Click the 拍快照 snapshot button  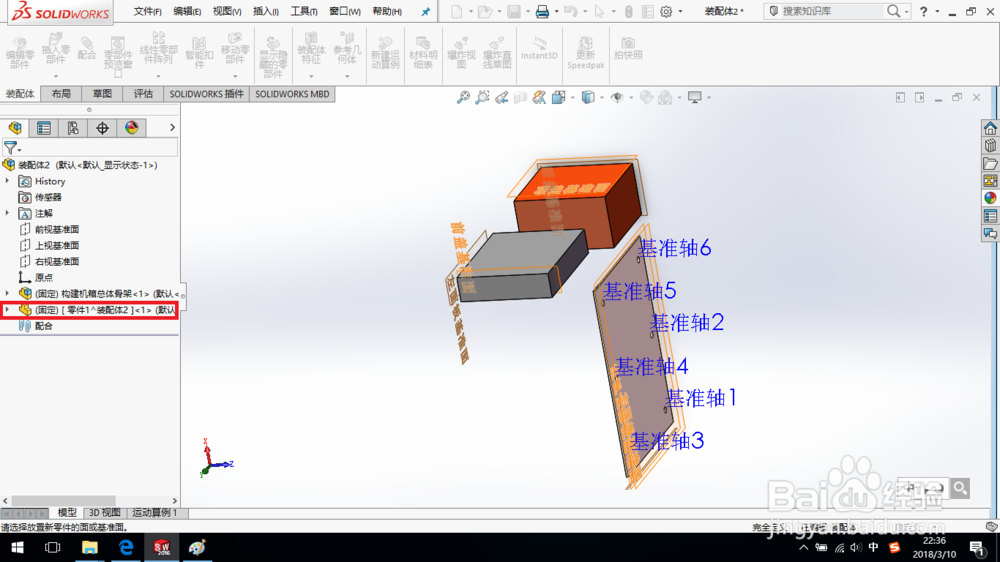click(x=628, y=48)
